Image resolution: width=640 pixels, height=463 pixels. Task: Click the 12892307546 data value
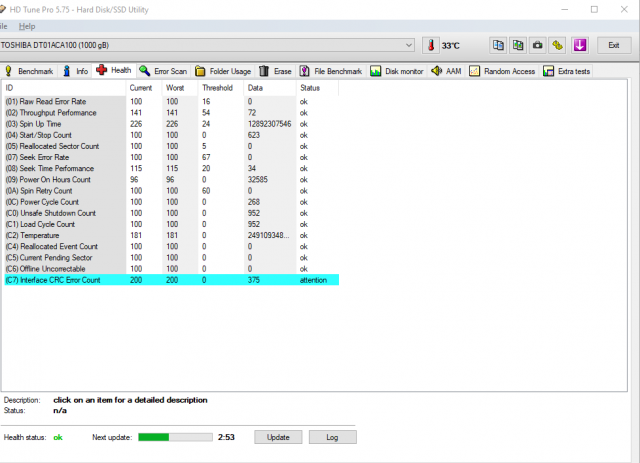269,124
